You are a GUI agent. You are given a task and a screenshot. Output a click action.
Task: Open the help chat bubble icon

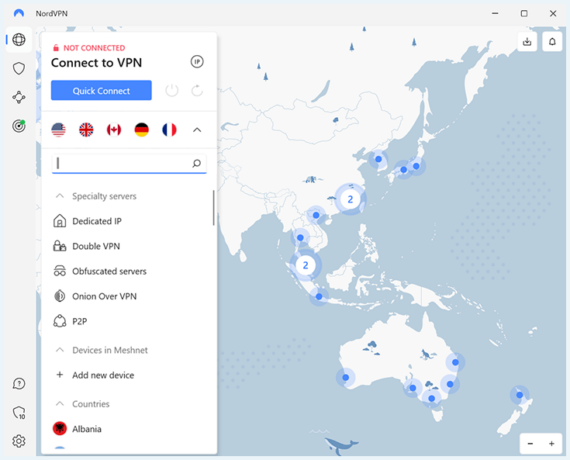19,384
